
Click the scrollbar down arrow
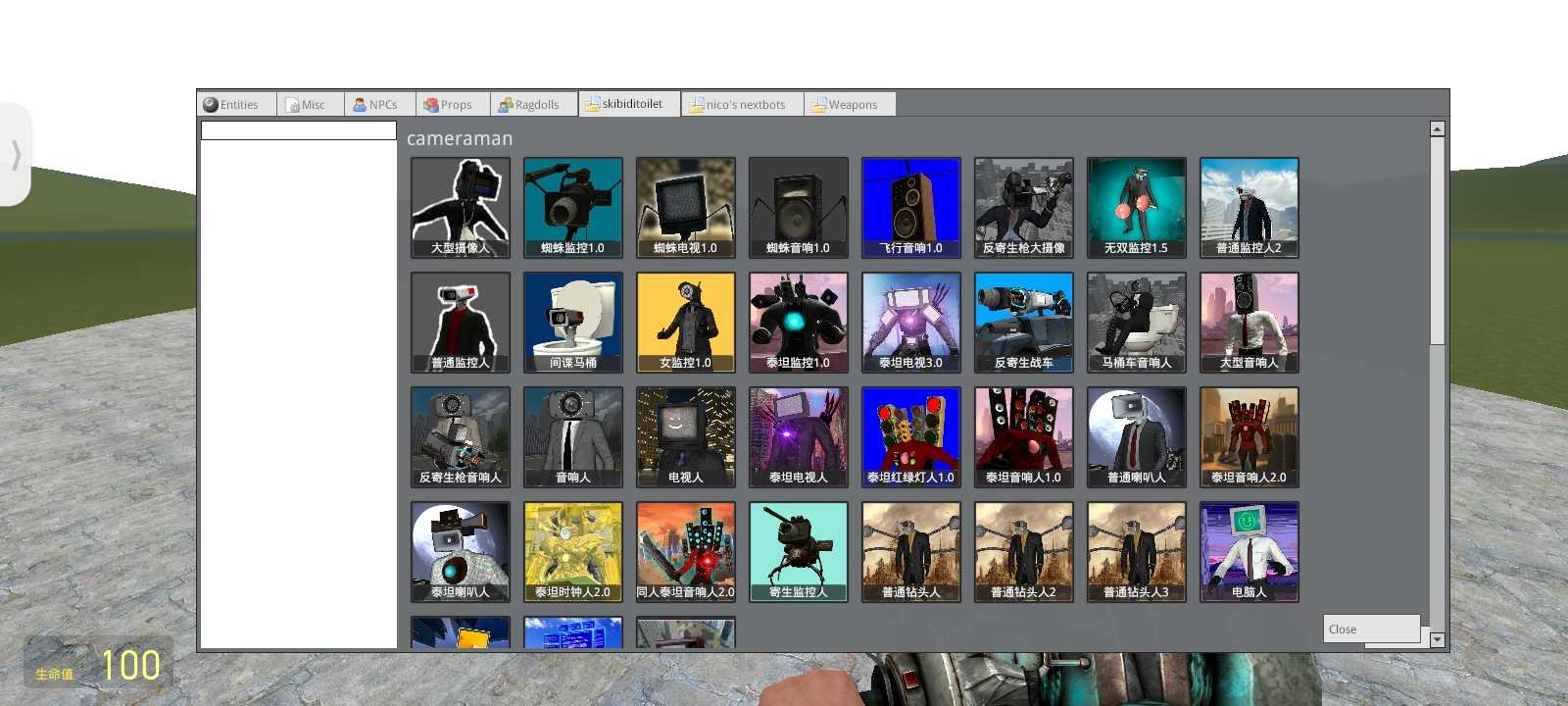[1438, 639]
